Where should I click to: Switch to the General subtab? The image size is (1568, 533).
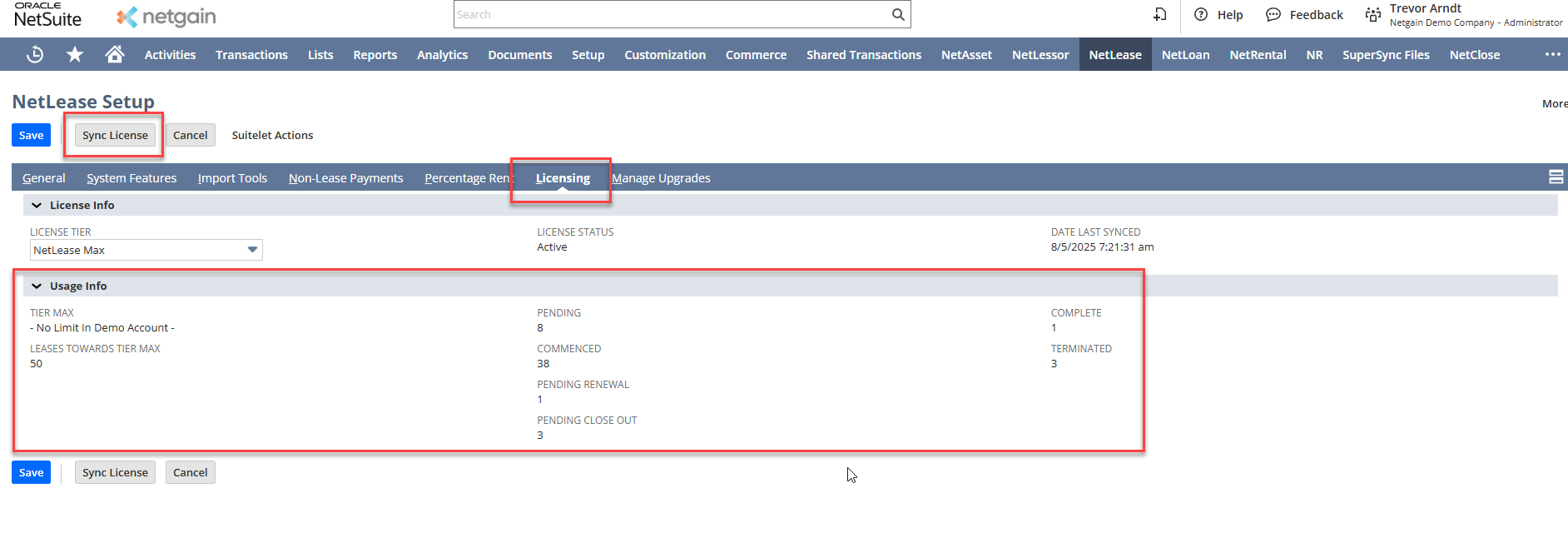(43, 178)
